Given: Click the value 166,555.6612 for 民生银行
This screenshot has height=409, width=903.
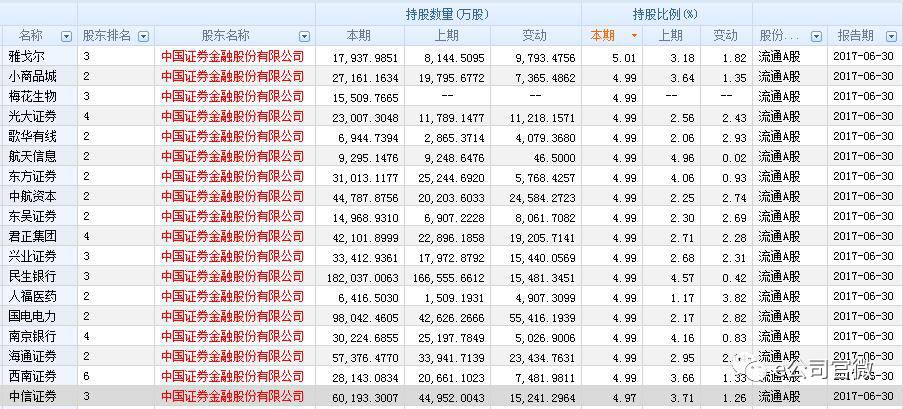Looking at the screenshot, I should point(449,278).
